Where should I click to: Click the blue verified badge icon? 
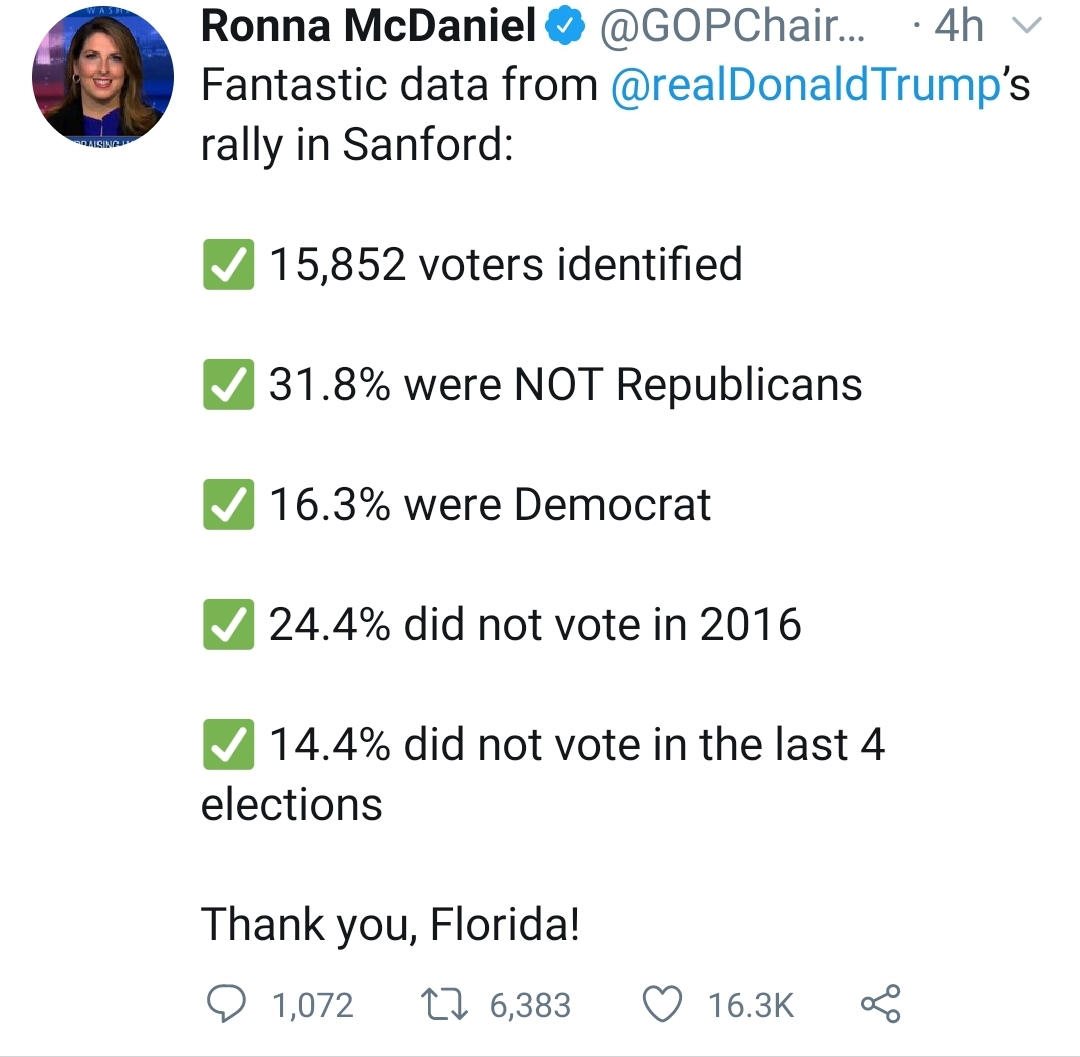[568, 28]
